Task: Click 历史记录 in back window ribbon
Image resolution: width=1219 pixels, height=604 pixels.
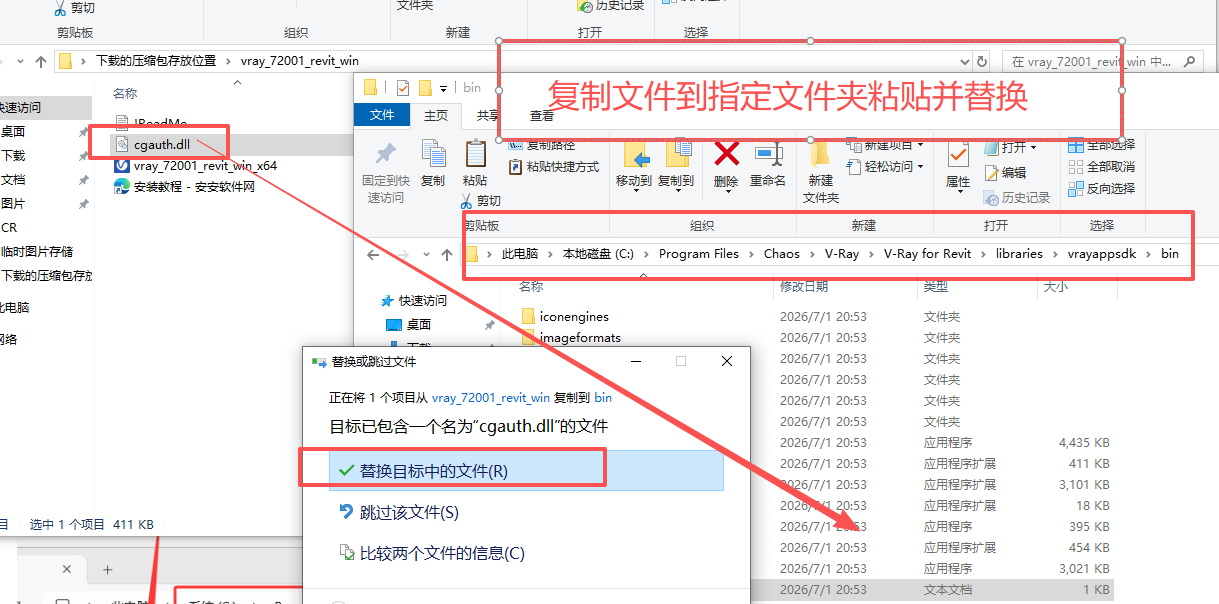Action: pyautogui.click(x=611, y=6)
